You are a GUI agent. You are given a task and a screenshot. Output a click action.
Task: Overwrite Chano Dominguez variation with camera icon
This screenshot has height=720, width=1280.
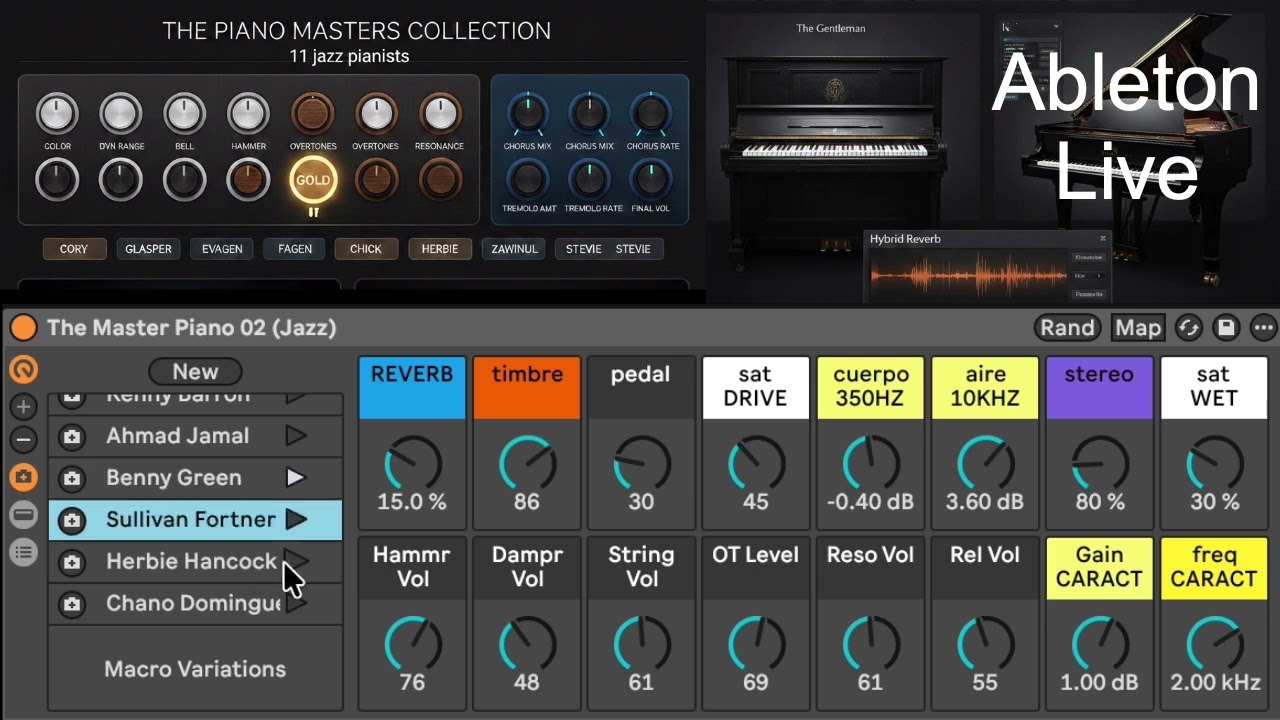[x=71, y=604]
